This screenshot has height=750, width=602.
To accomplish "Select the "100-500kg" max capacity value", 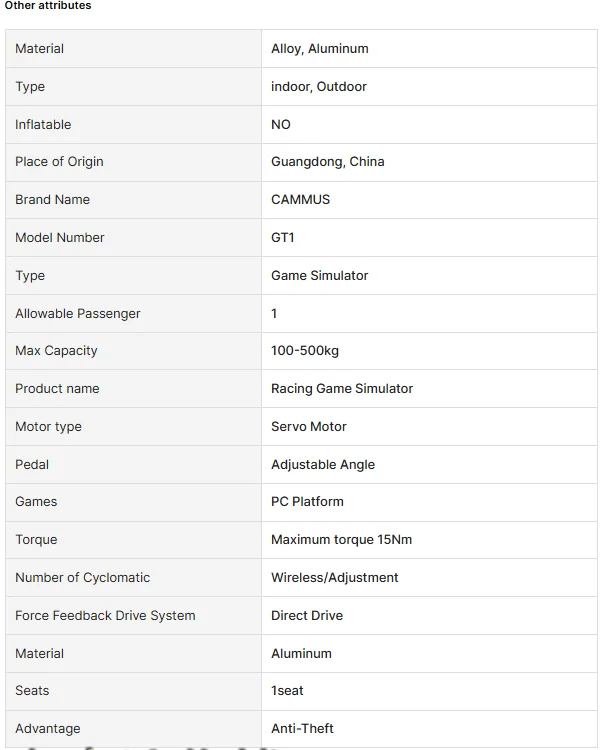I will [305, 351].
